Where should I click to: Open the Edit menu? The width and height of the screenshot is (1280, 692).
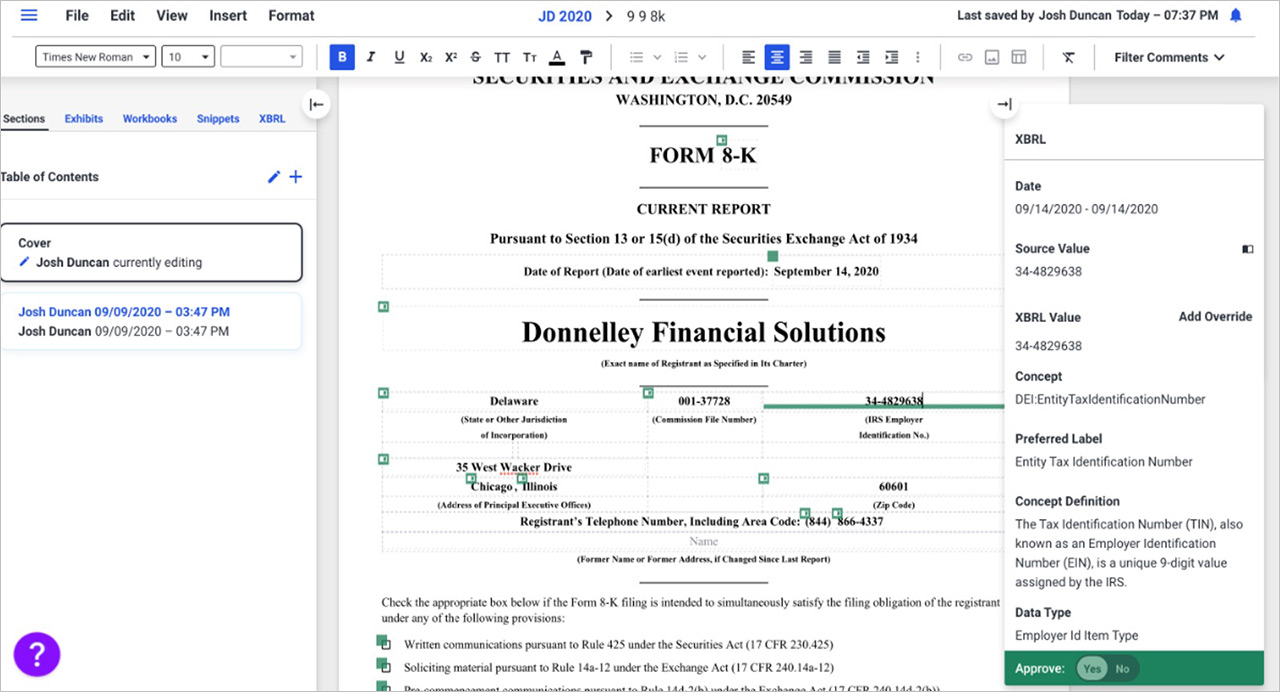122,16
